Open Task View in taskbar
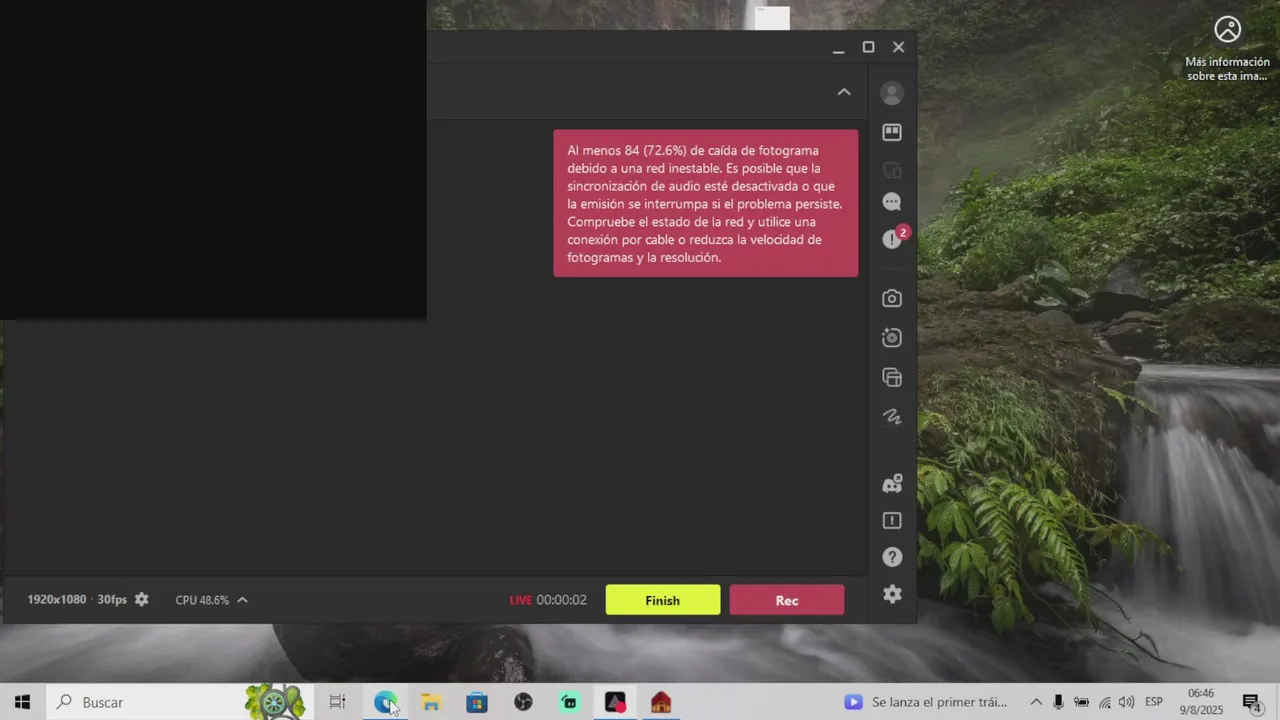The width and height of the screenshot is (1280, 720). click(x=338, y=702)
